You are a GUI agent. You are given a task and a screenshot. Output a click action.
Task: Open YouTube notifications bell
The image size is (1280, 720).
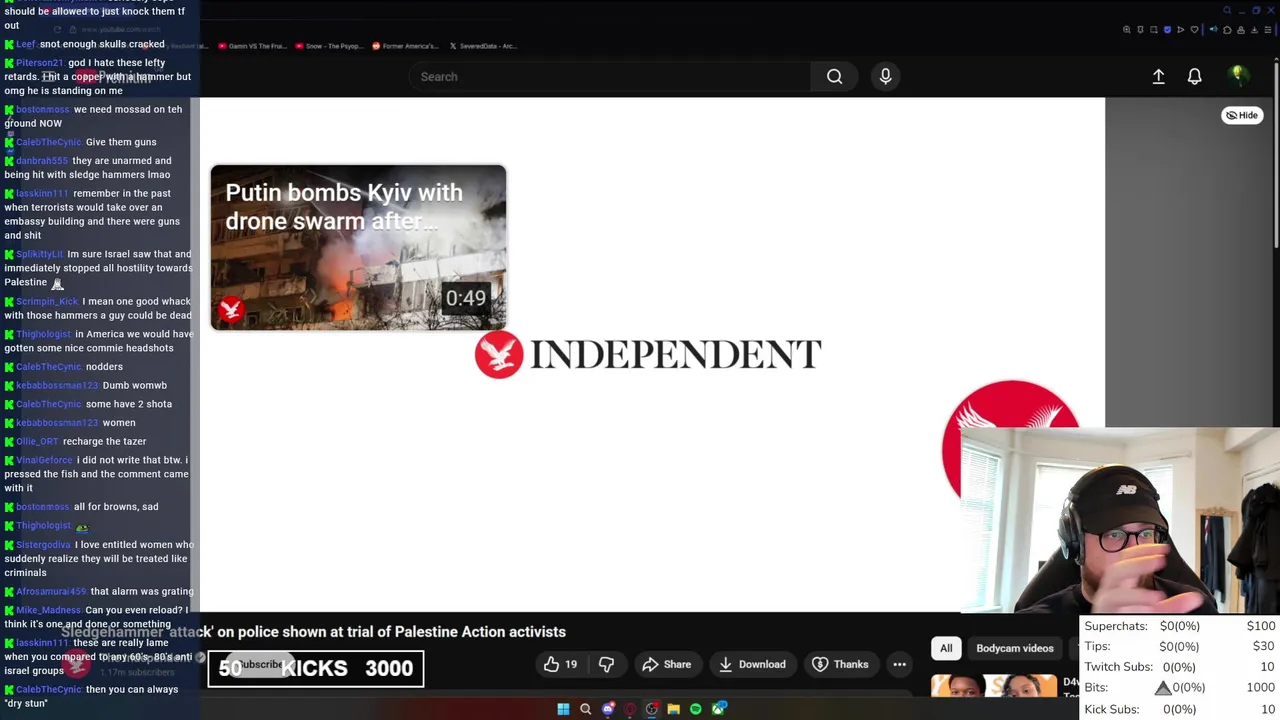pos(1194,76)
